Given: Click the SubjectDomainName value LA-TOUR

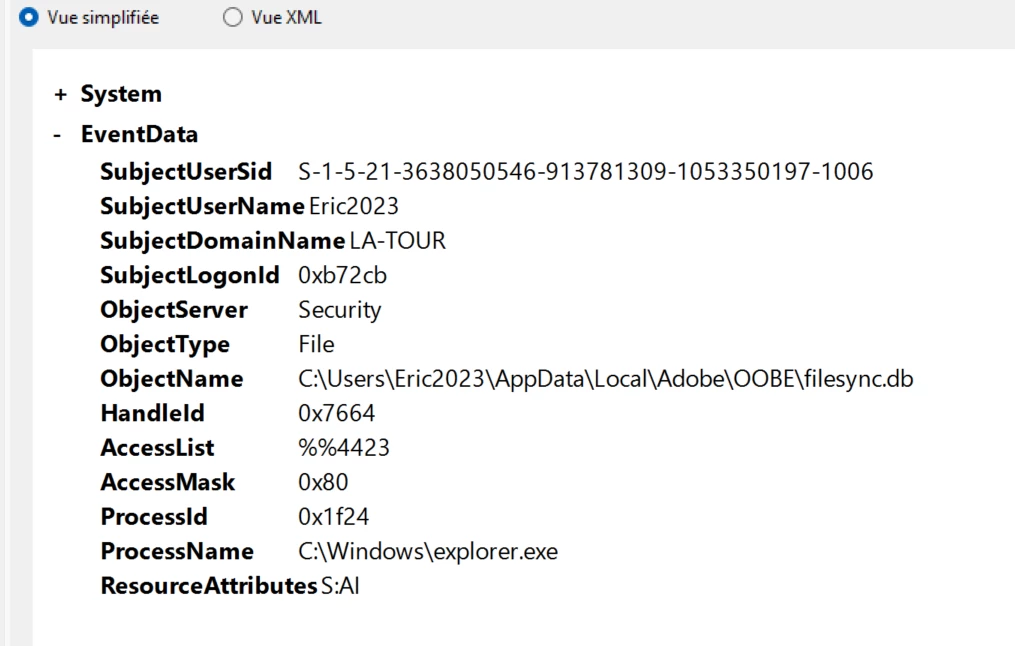Looking at the screenshot, I should (397, 241).
